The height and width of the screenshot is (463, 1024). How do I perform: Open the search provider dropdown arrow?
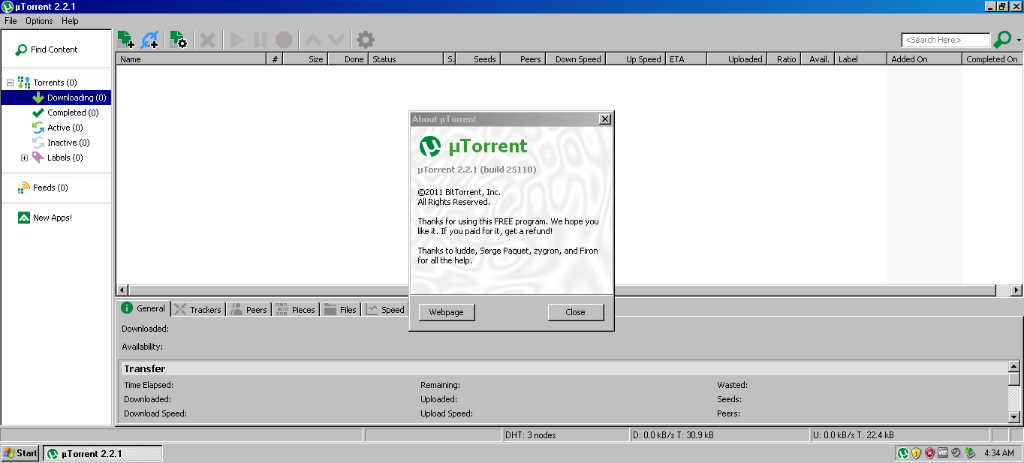(1019, 40)
